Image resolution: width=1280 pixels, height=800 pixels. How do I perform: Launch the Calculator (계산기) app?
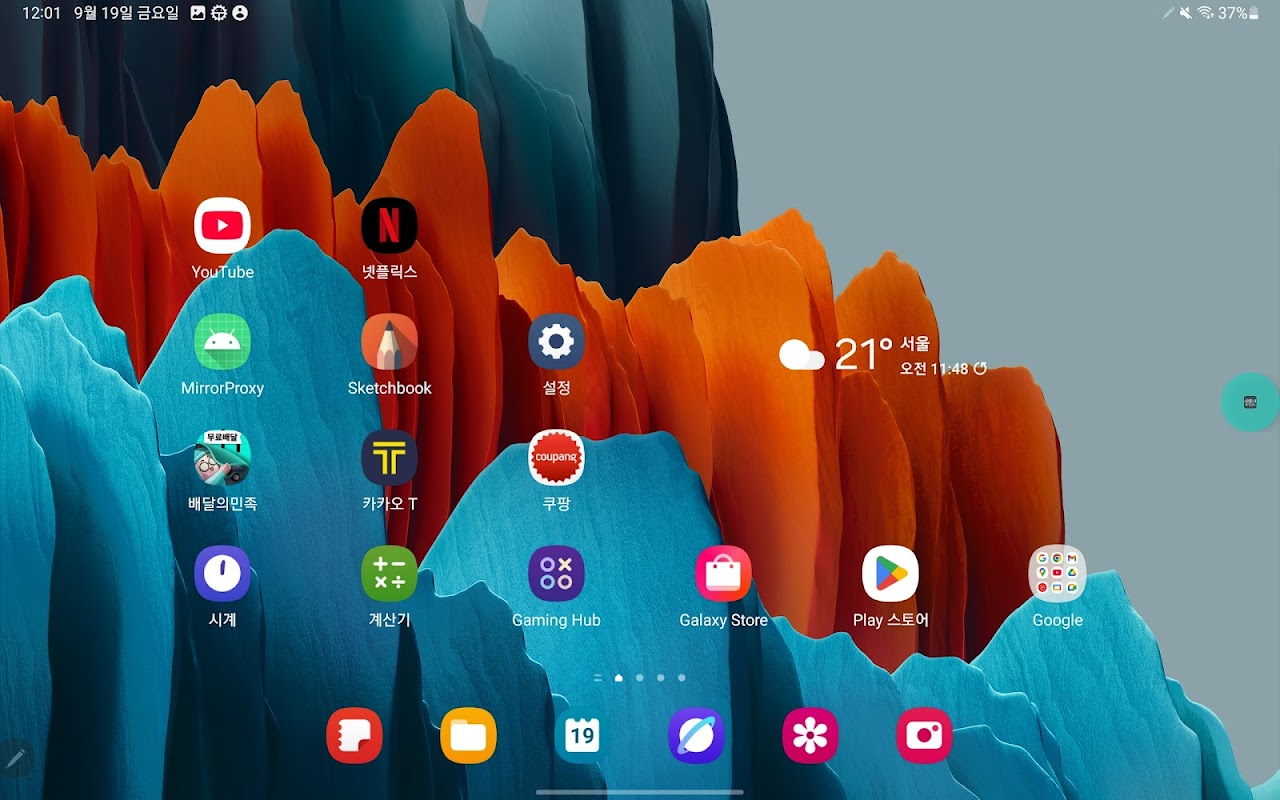point(389,574)
